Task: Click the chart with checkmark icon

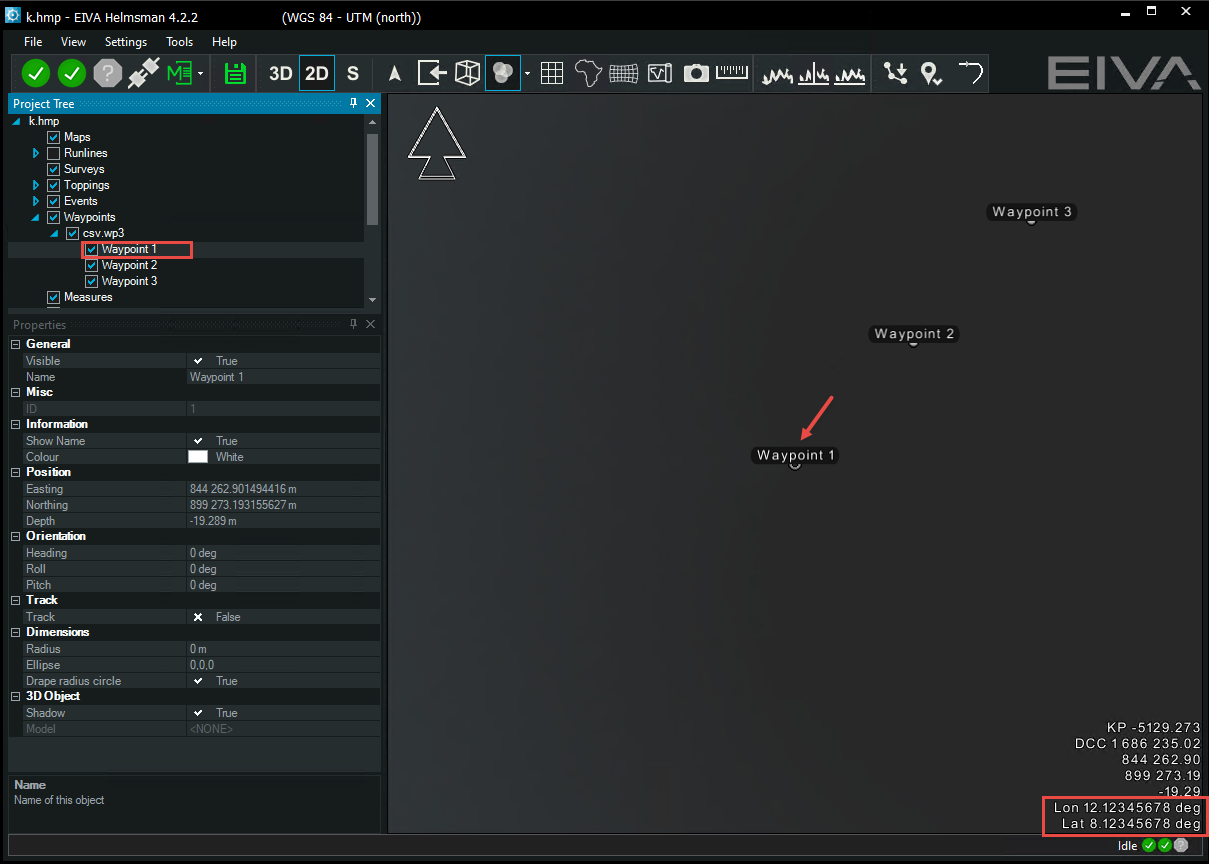Action: click(x=660, y=73)
